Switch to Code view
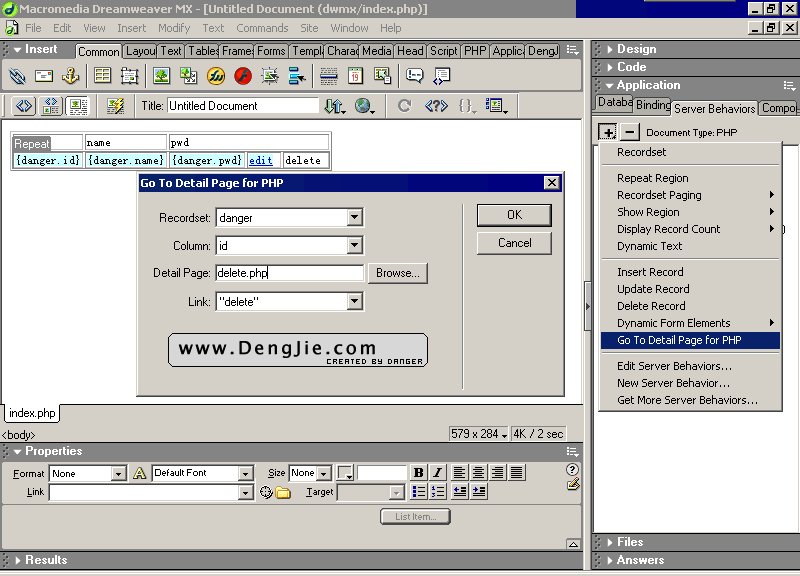The height and width of the screenshot is (576, 800). click(x=23, y=106)
